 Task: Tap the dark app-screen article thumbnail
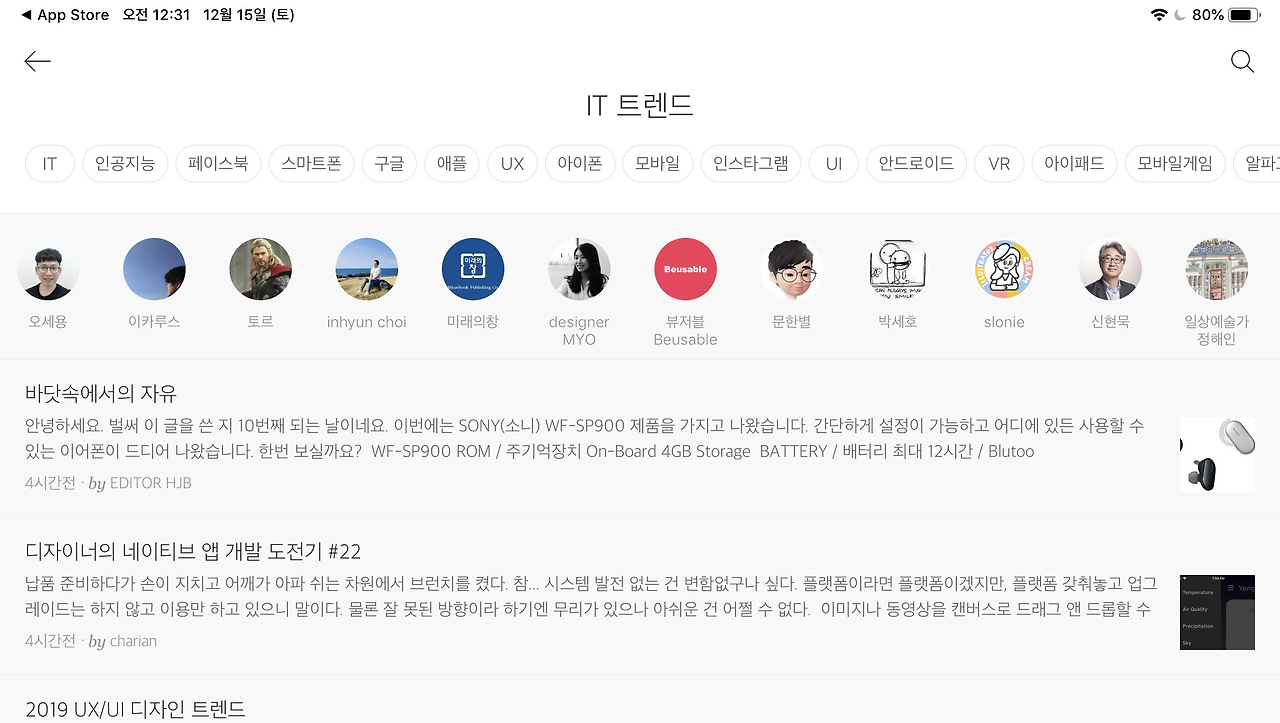point(1217,612)
